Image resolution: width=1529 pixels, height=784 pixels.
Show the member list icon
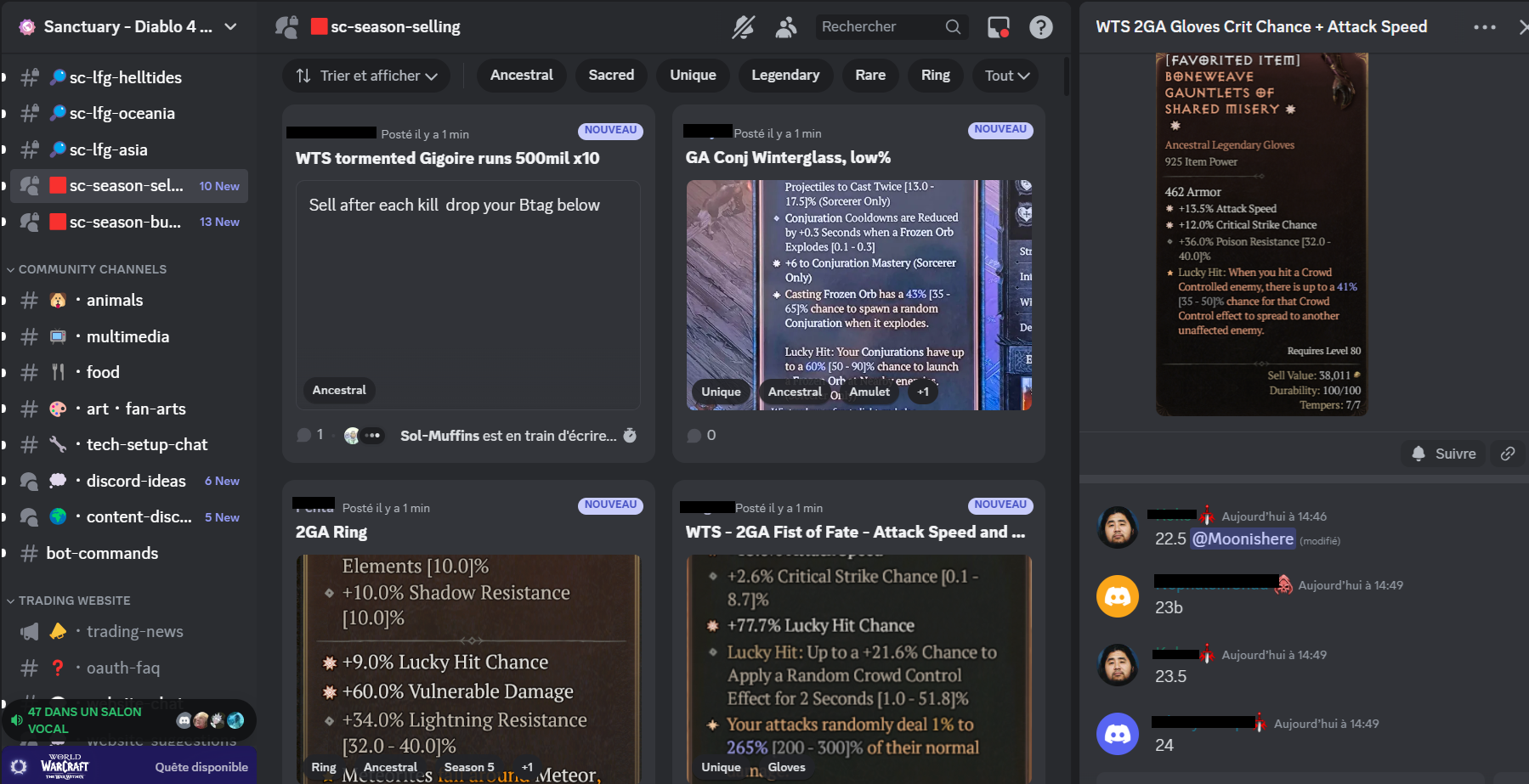tap(786, 27)
